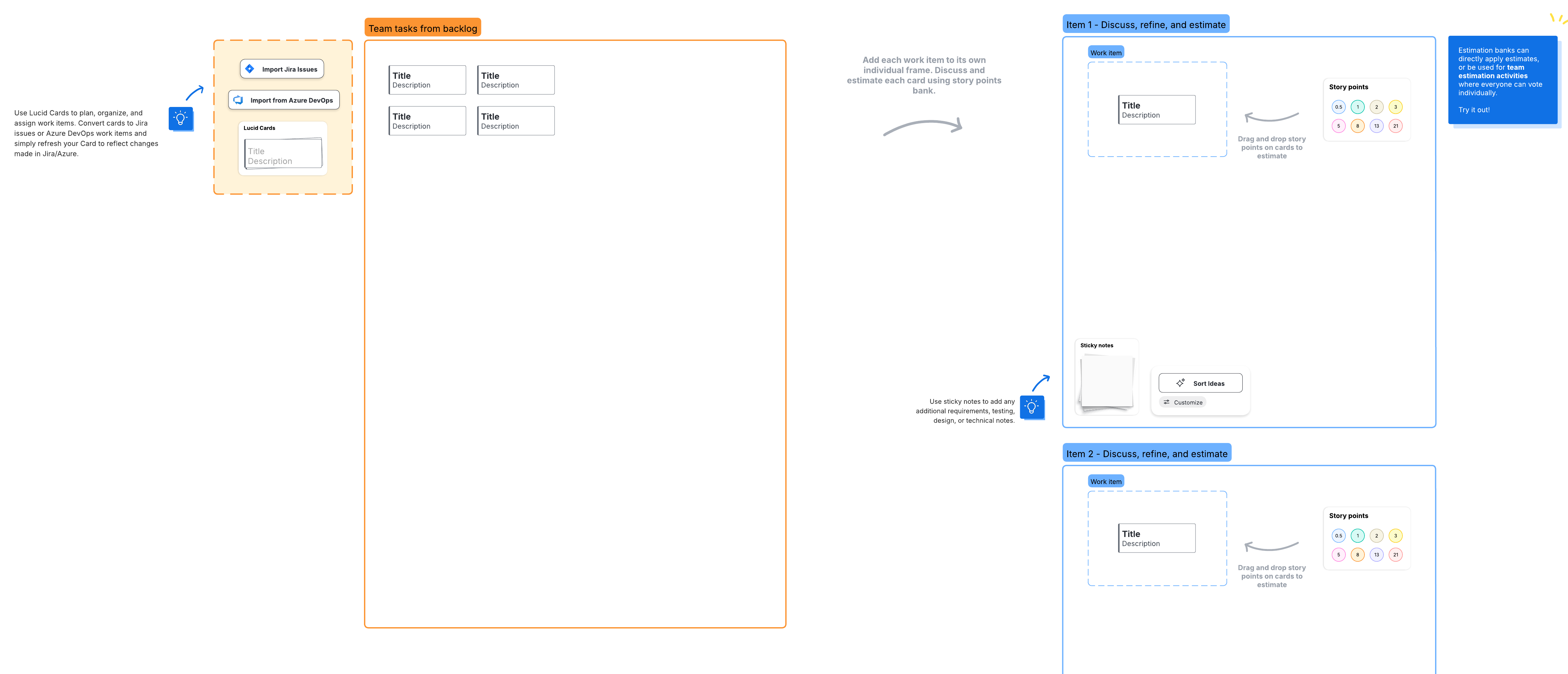Click the Jira diamond logo icon
This screenshot has height=674, width=1568.
(249, 69)
